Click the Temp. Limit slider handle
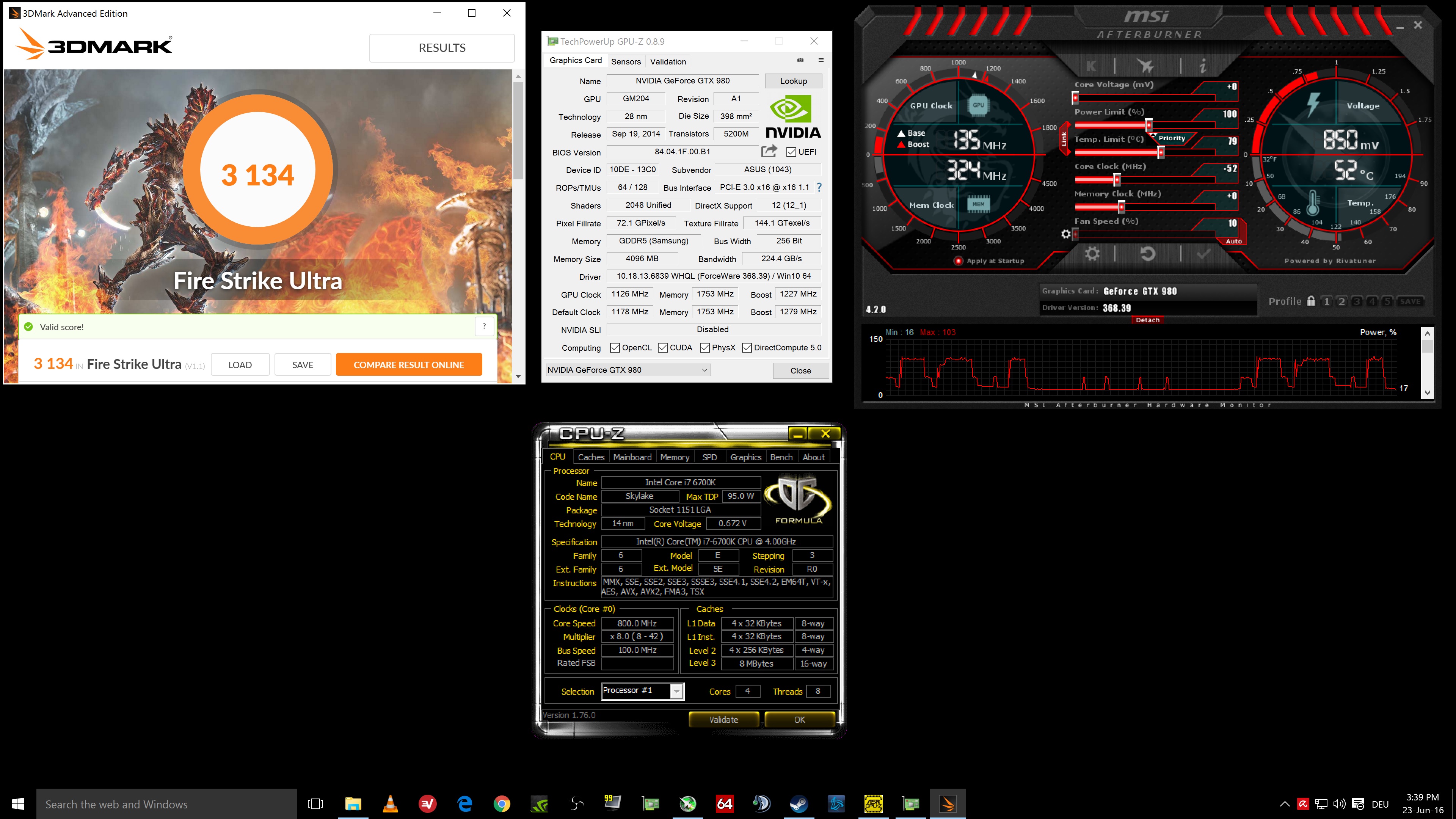 click(x=1161, y=152)
